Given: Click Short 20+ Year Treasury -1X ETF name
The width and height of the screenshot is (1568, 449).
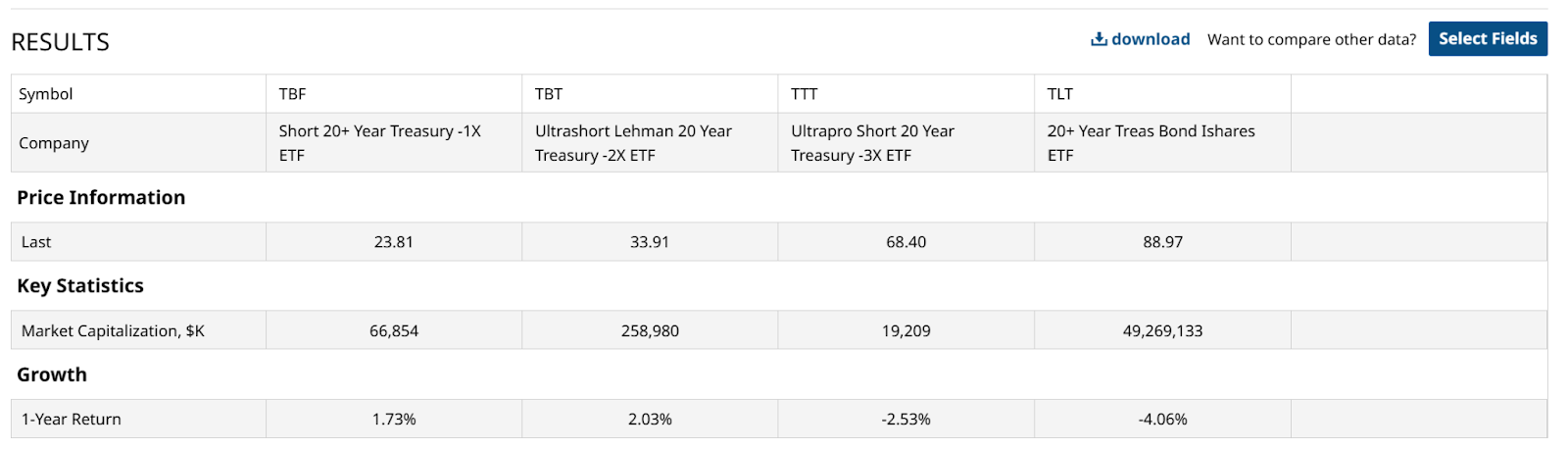Looking at the screenshot, I should (379, 143).
